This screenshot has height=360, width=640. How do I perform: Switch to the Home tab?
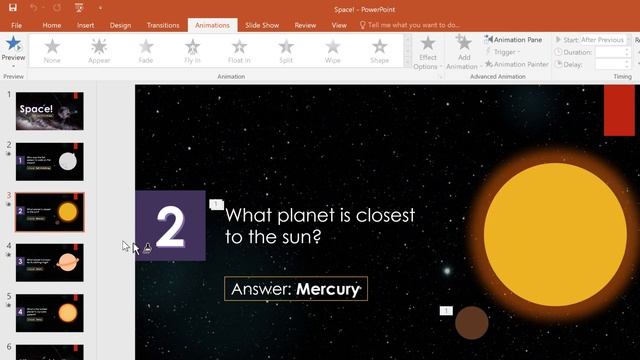(52, 25)
